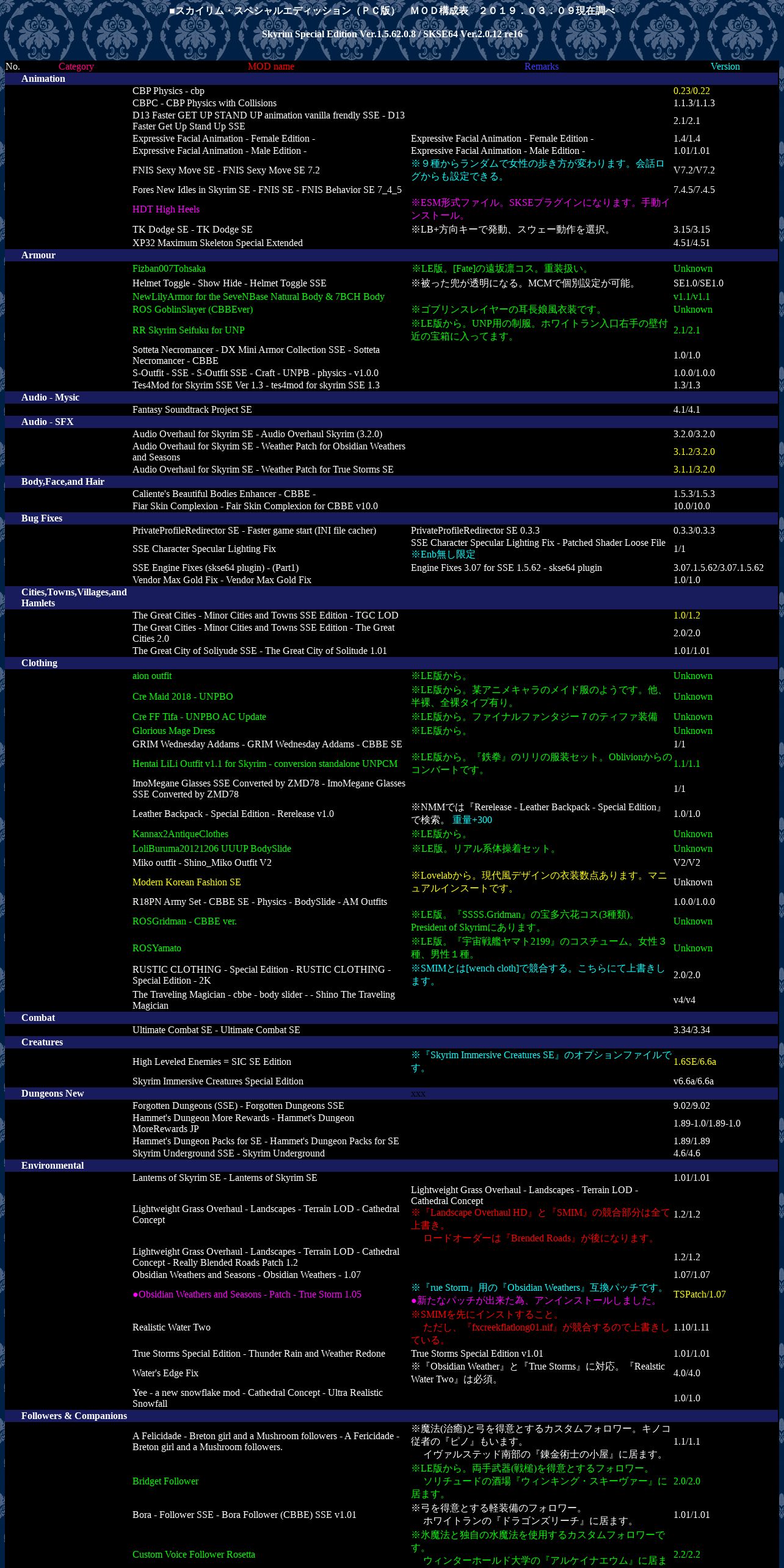This screenshot has height=1568, width=784.
Task: Click the 'Version' column header
Action: [x=725, y=67]
